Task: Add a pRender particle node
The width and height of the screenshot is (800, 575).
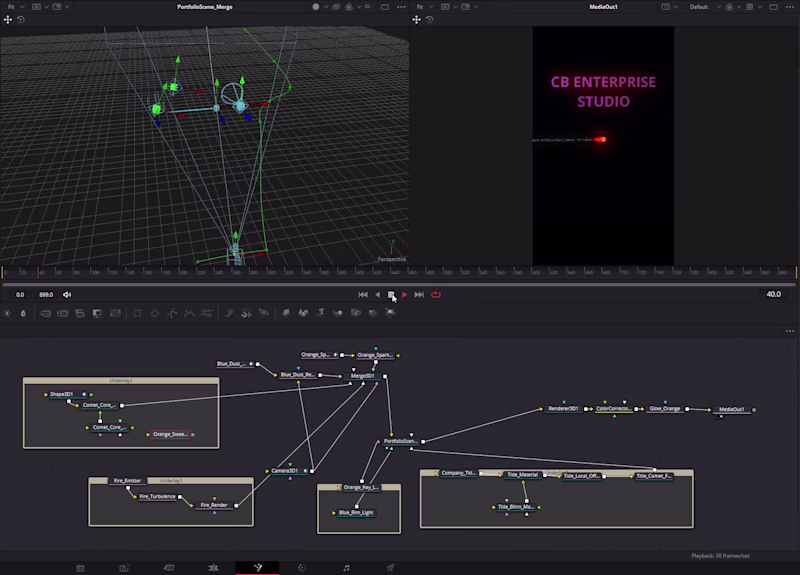Action: click(264, 313)
